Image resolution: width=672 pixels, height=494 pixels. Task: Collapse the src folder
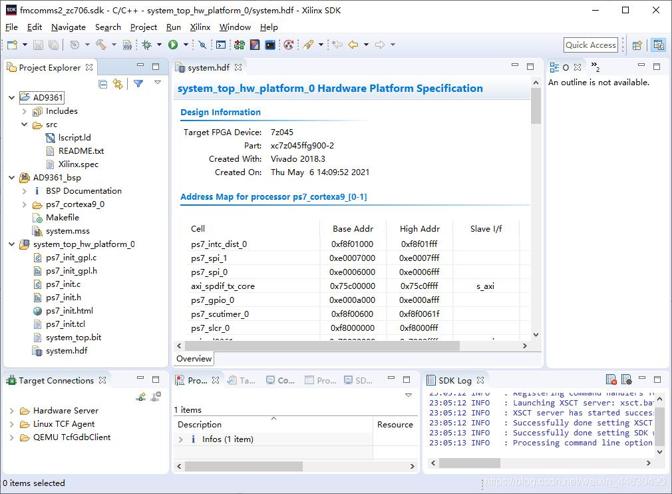point(24,124)
